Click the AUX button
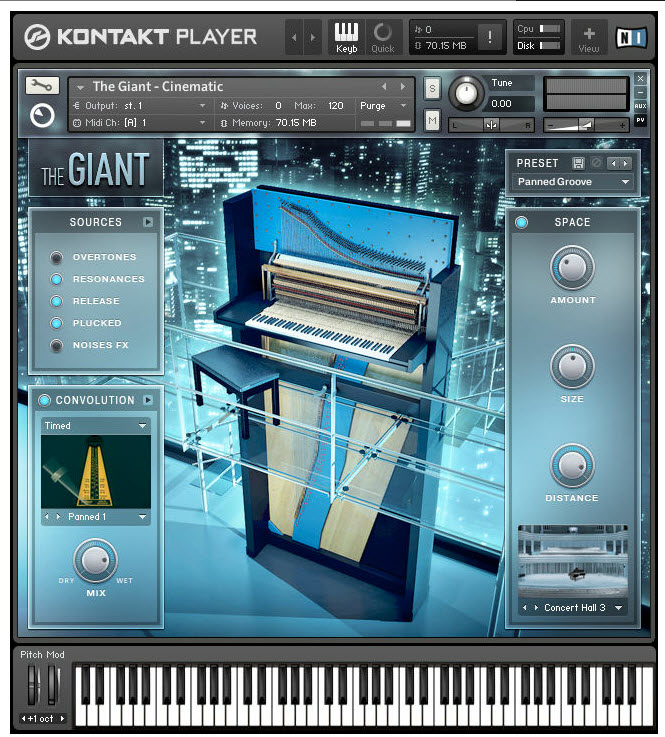Viewport: 665px width, 737px height. click(x=640, y=106)
